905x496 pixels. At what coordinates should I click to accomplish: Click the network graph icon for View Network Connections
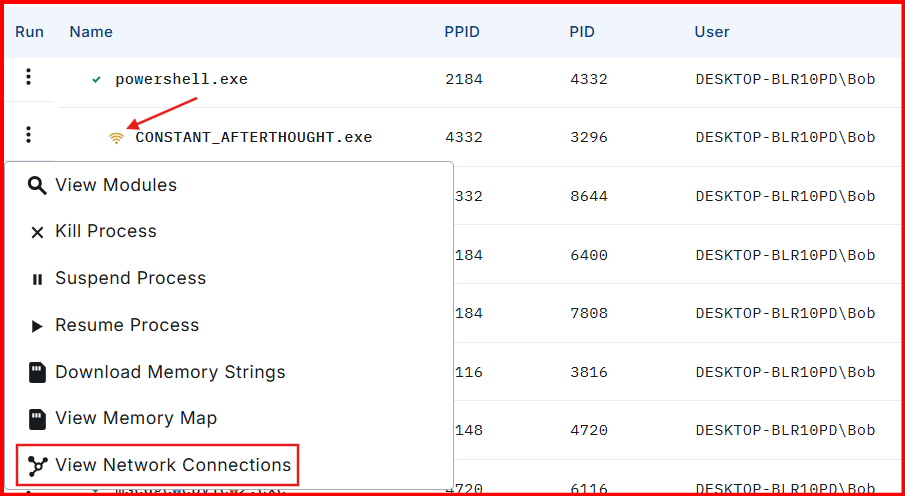pyautogui.click(x=37, y=465)
